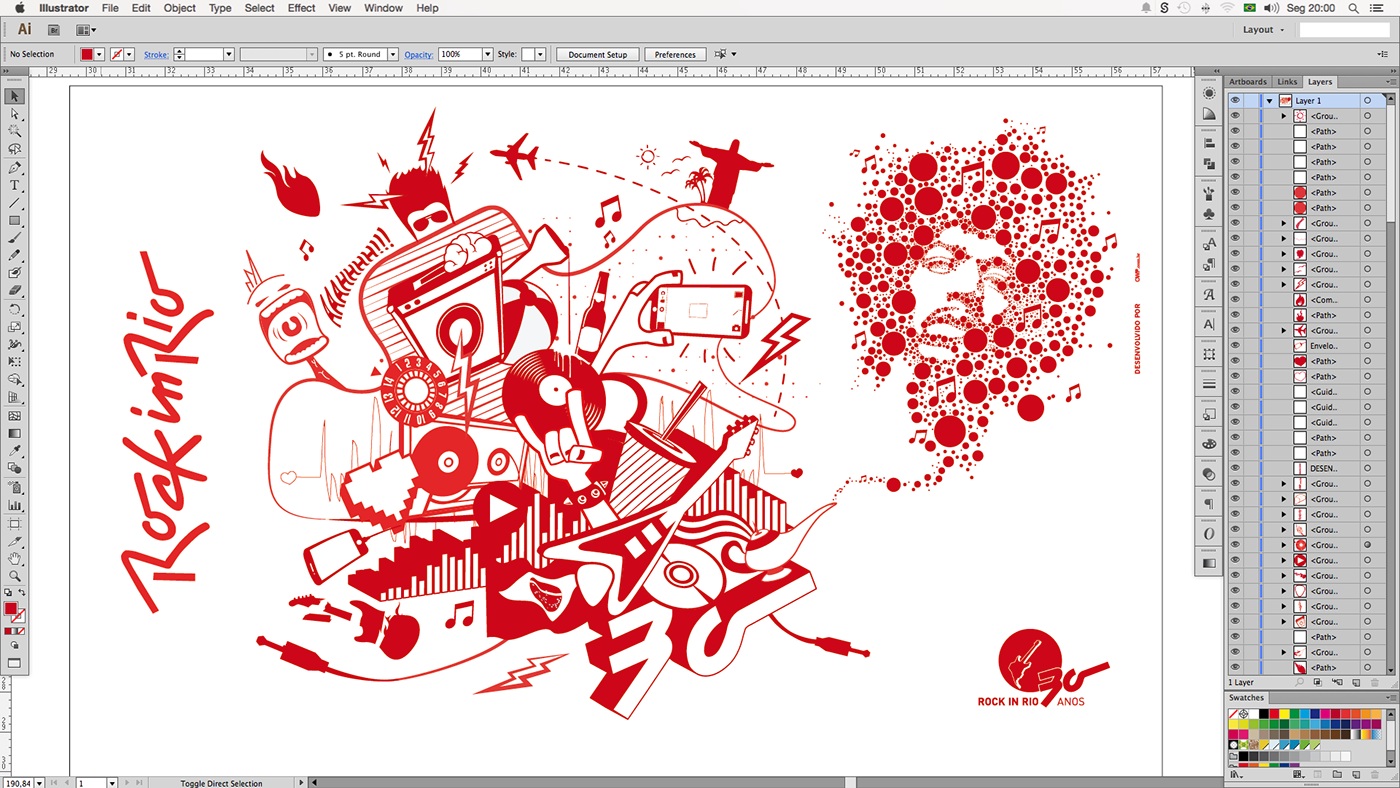Click Delete Selection trash in Layers panel
This screenshot has height=788, width=1400.
[1375, 682]
